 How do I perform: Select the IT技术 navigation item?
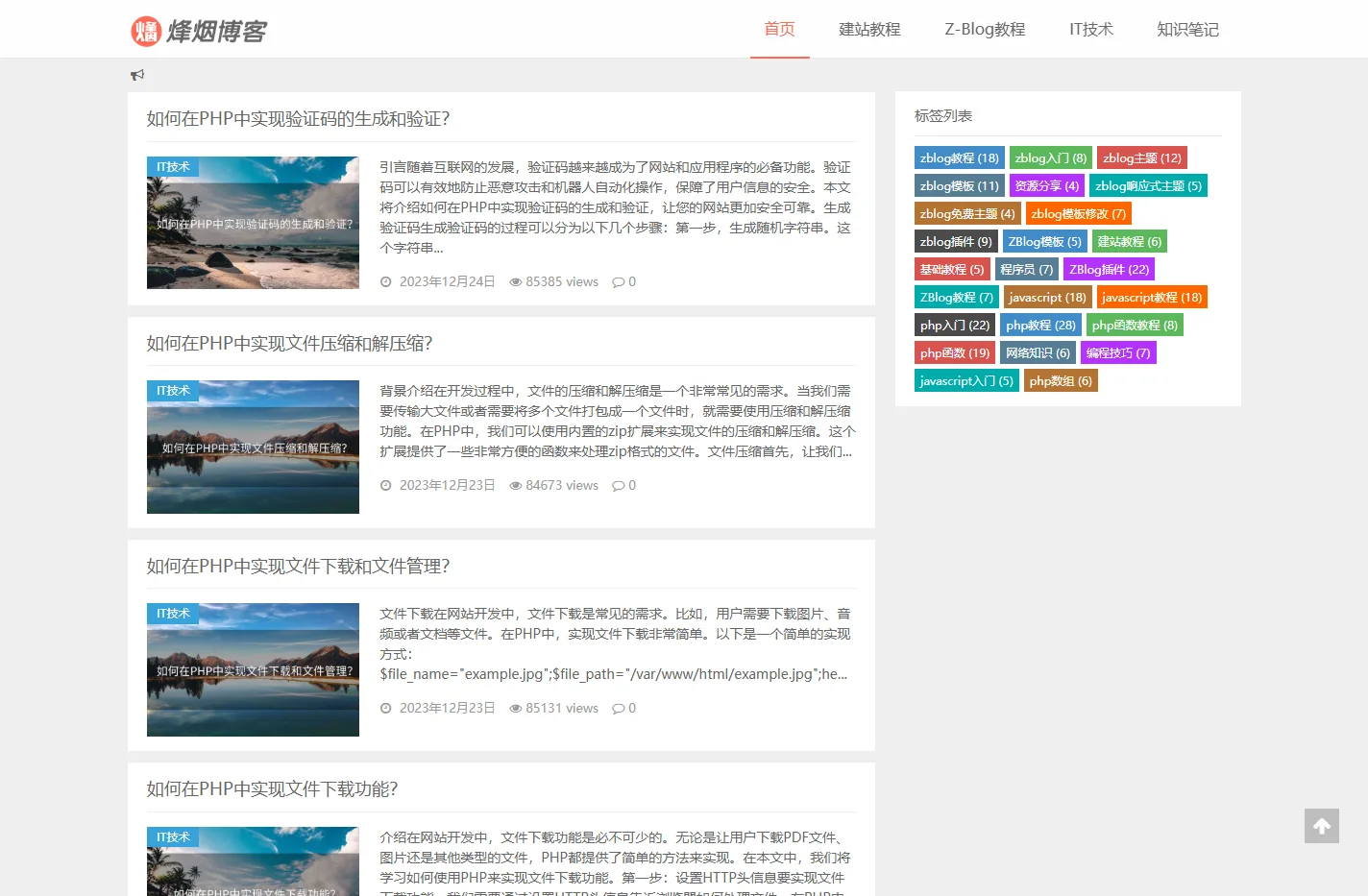click(1091, 29)
